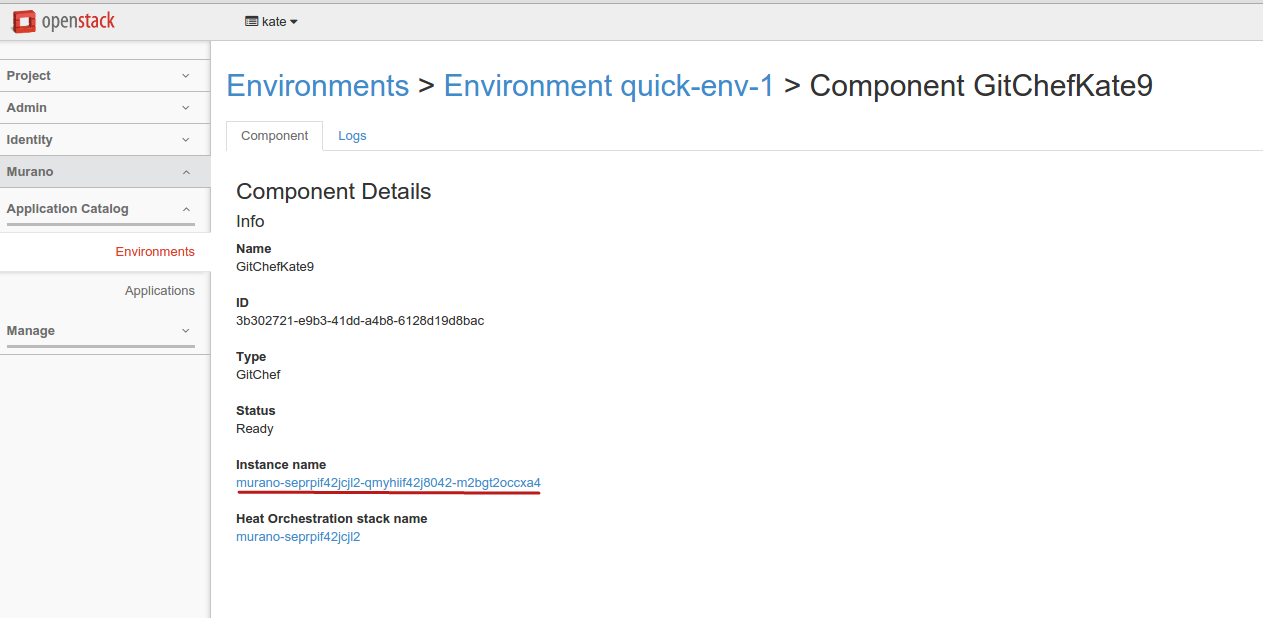Go to Environments breadcrumb link
The width and height of the screenshot is (1263, 618).
317,86
